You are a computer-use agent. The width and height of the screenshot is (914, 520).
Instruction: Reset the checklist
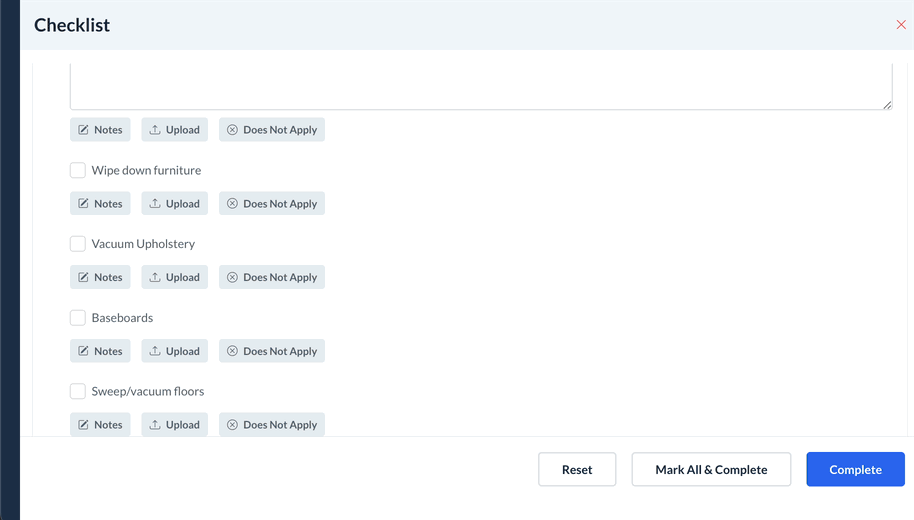point(577,470)
